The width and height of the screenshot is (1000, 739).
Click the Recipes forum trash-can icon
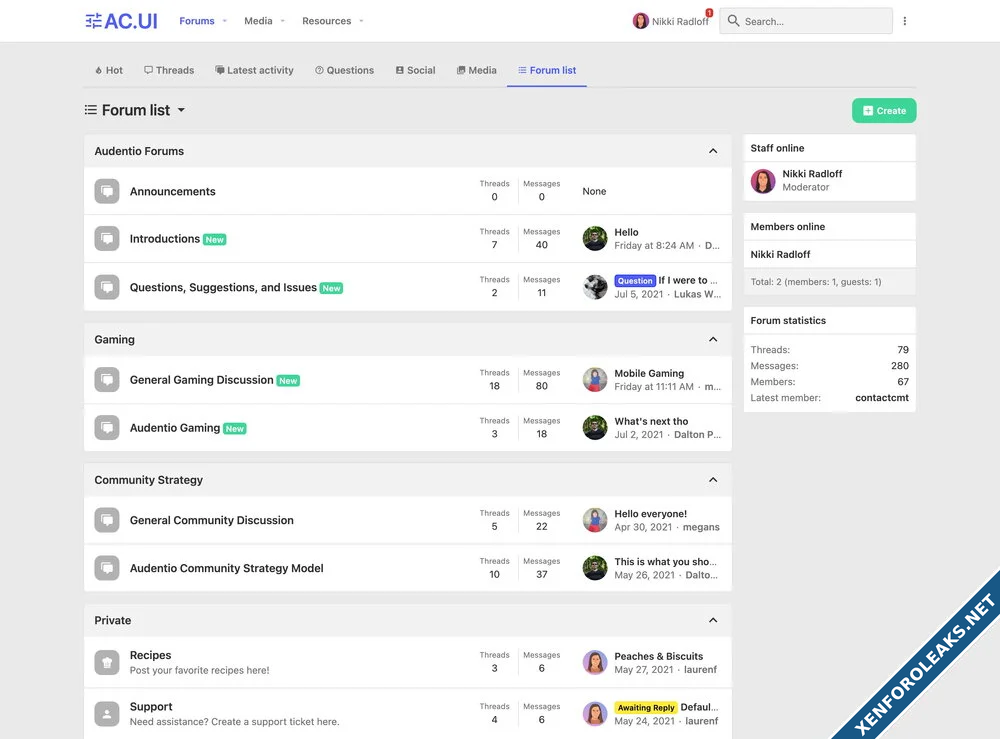tap(107, 662)
